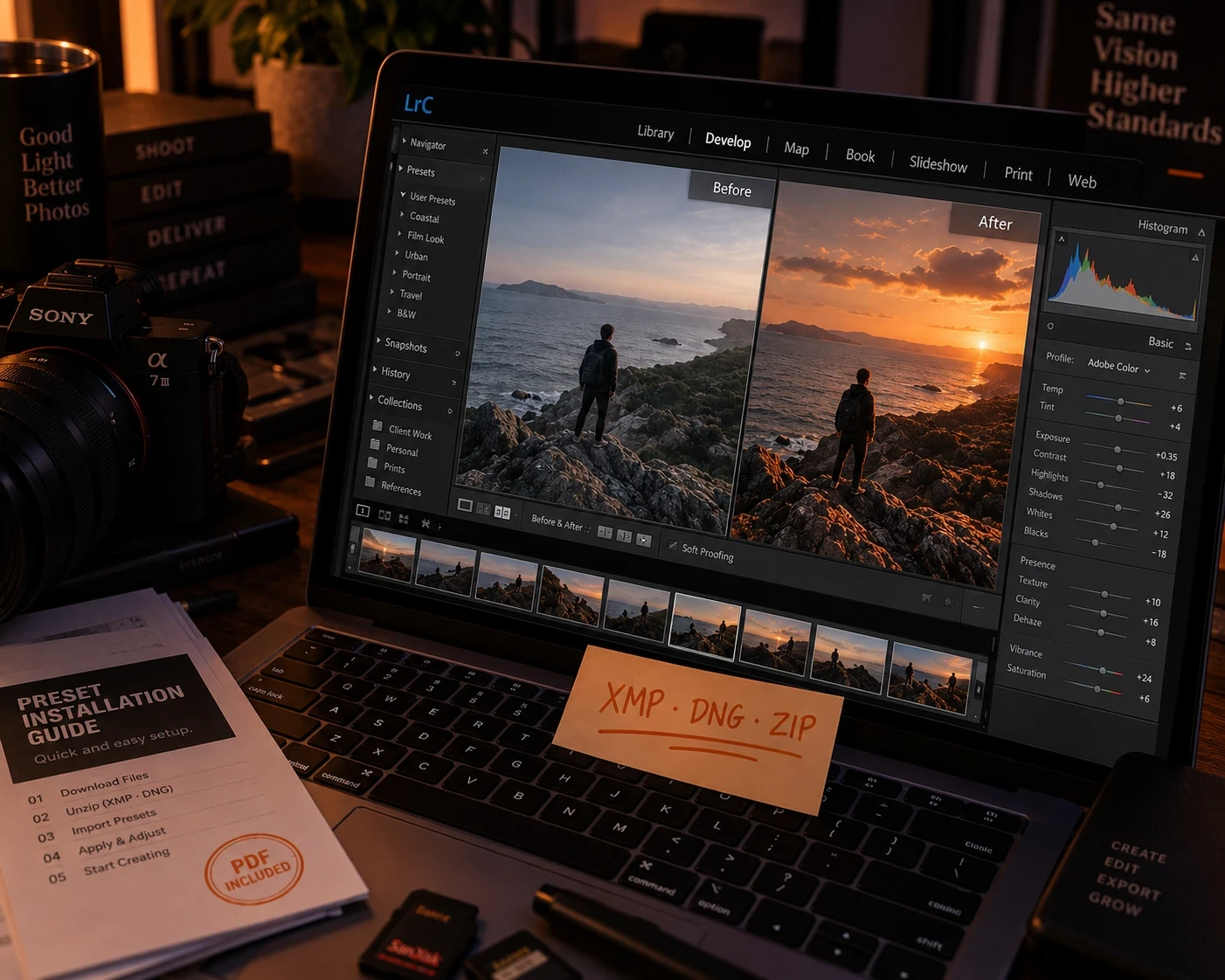Expand the History panel triangle
Screen dimensions: 1225x980
[375, 369]
